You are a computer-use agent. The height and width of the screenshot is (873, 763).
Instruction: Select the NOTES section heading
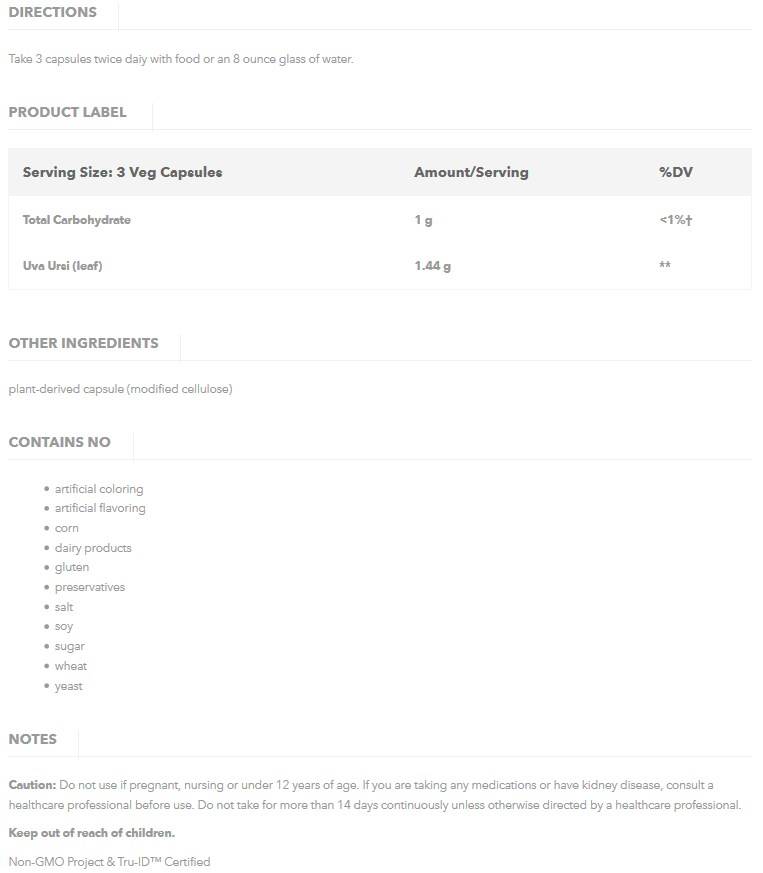(33, 739)
